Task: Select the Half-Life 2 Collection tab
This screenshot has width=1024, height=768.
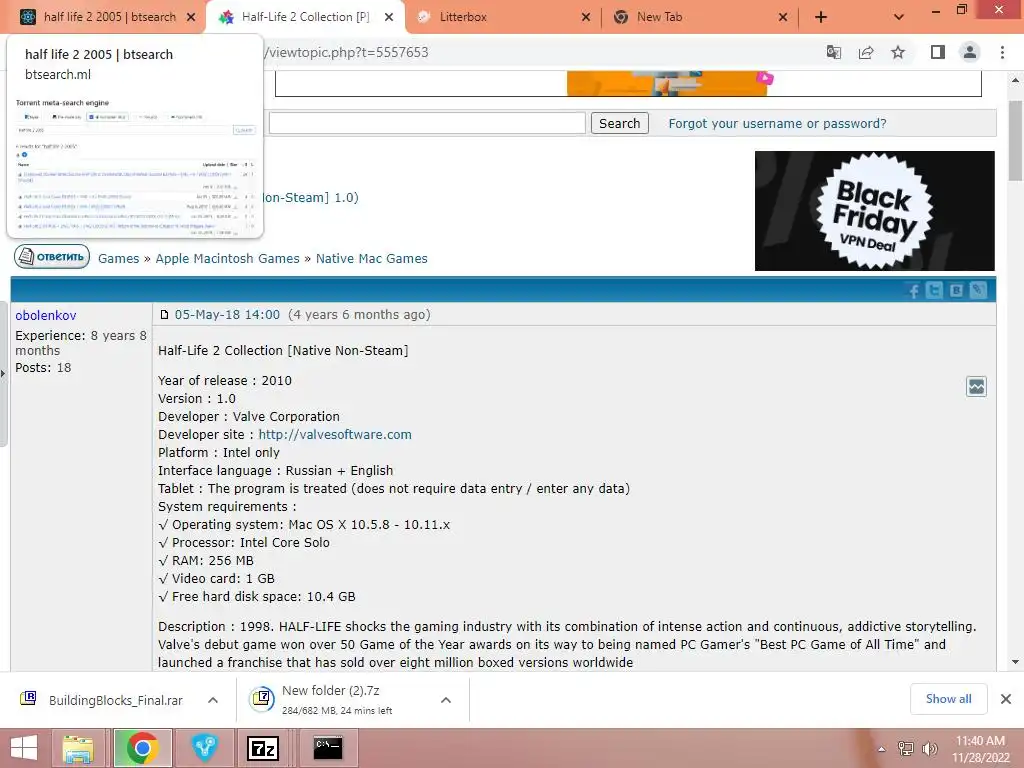Action: coord(304,17)
